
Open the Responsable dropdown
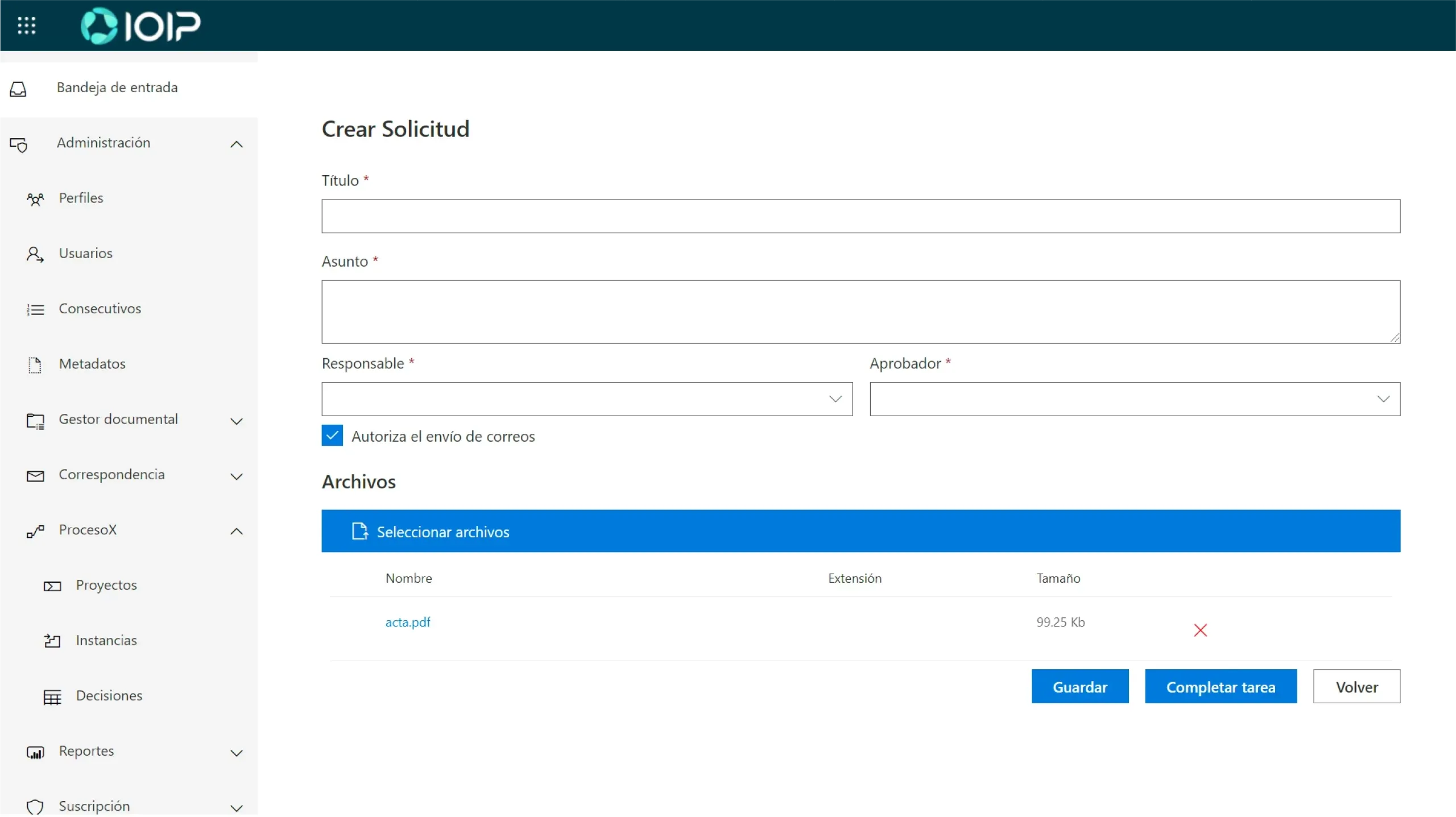(x=586, y=399)
